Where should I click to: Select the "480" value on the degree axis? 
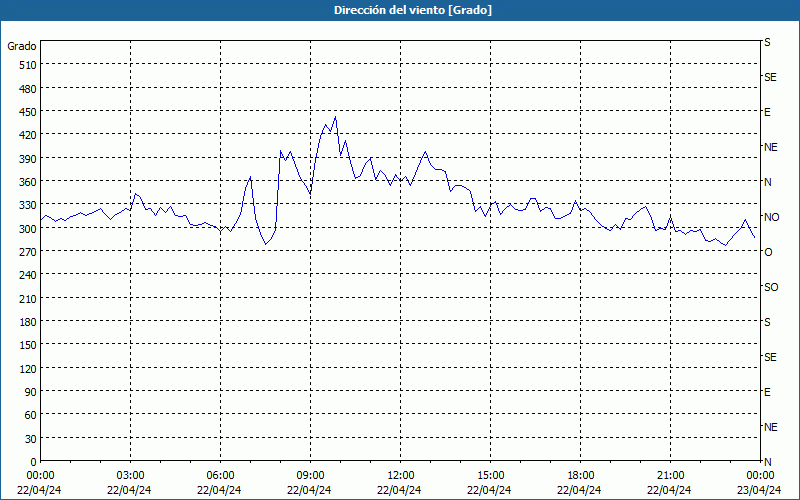click(x=29, y=89)
